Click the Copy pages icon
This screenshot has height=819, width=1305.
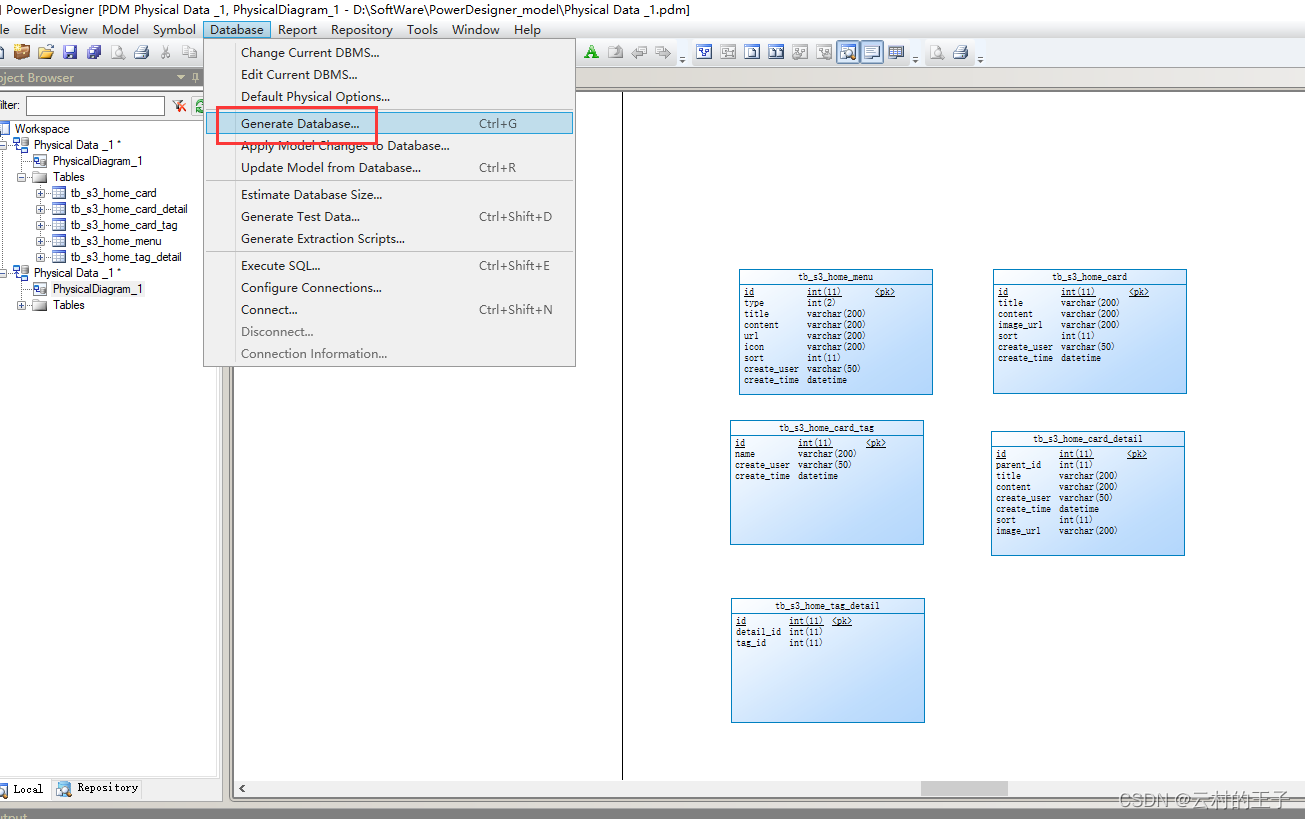pos(189,52)
